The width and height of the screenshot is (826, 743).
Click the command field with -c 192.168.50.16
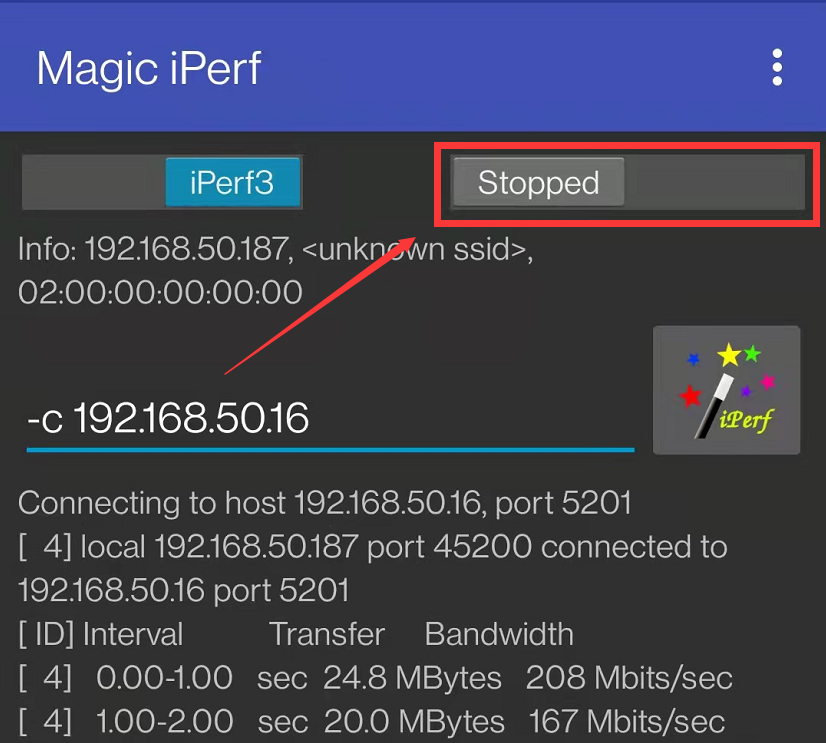pos(330,419)
